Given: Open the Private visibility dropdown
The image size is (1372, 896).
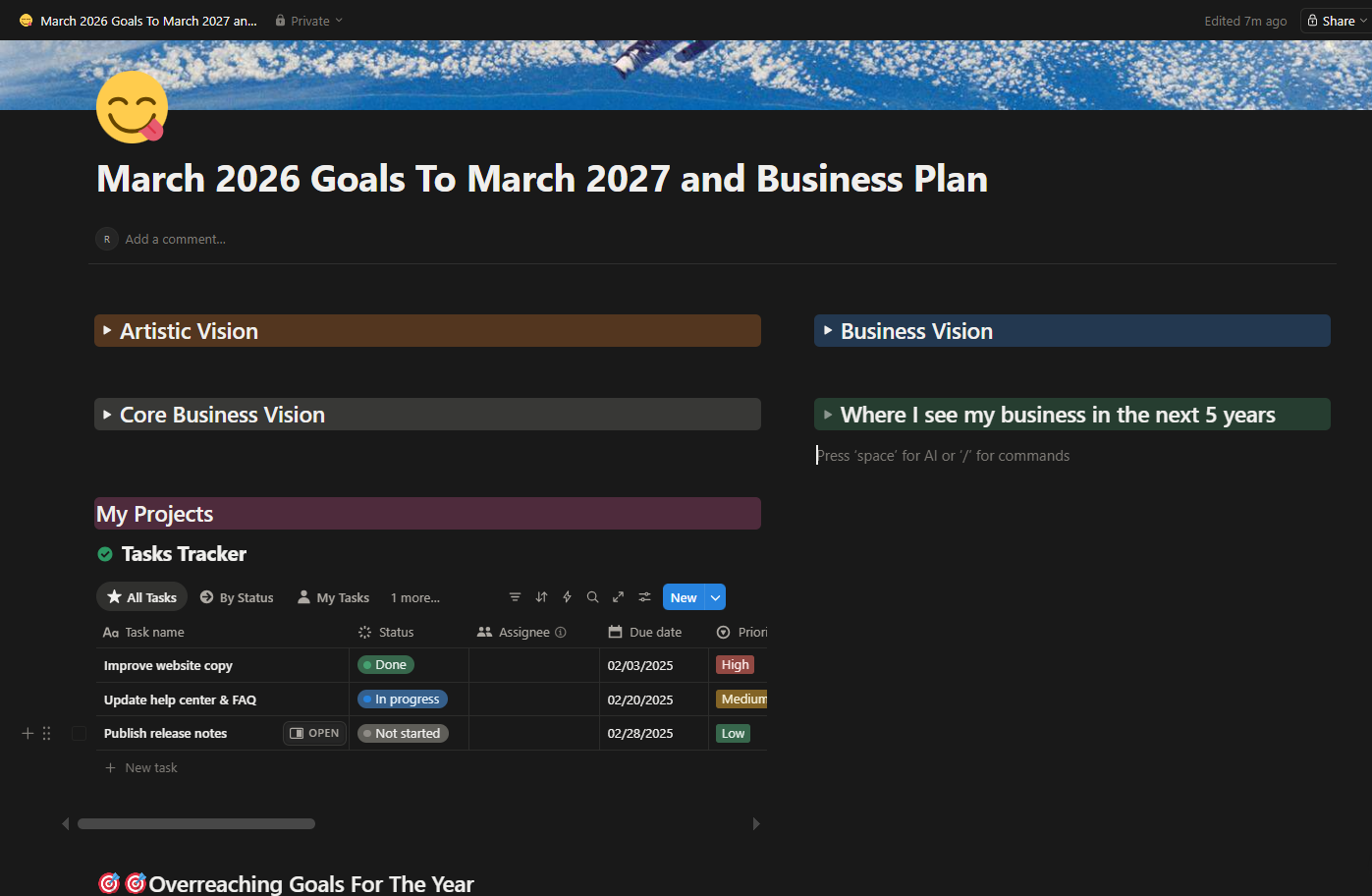Looking at the screenshot, I should [309, 21].
